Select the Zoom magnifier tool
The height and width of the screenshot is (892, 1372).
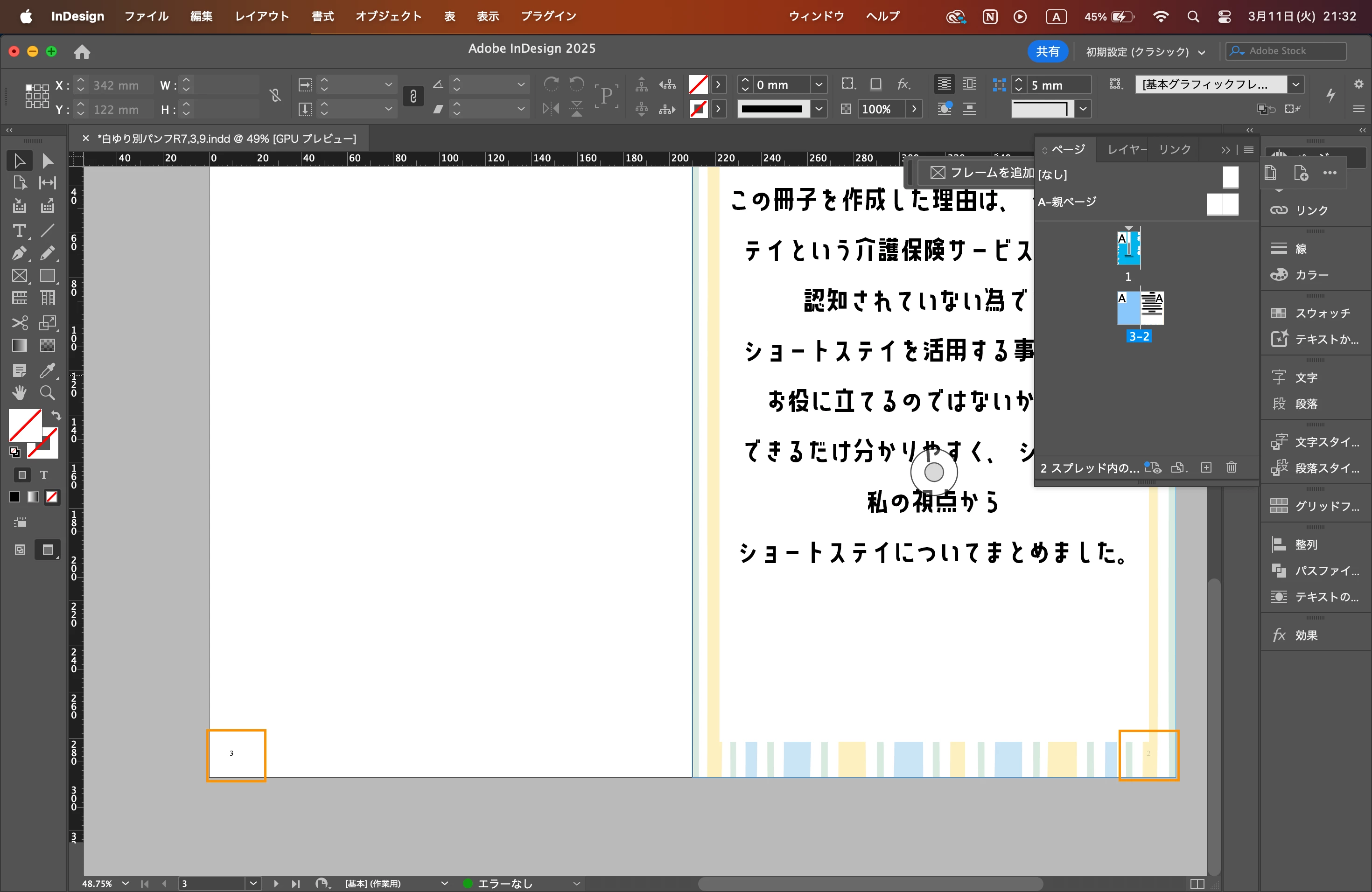[47, 393]
